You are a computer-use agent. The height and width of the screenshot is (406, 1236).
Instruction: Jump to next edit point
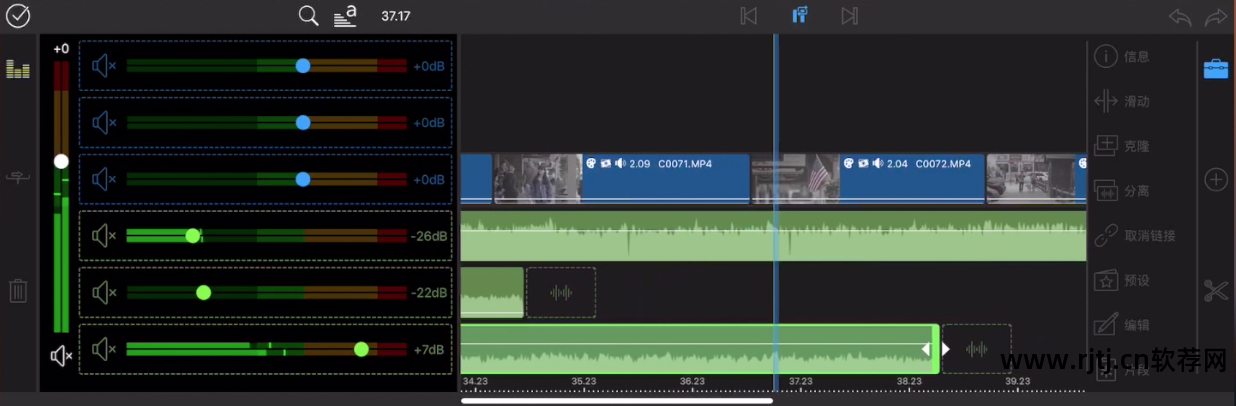click(849, 16)
